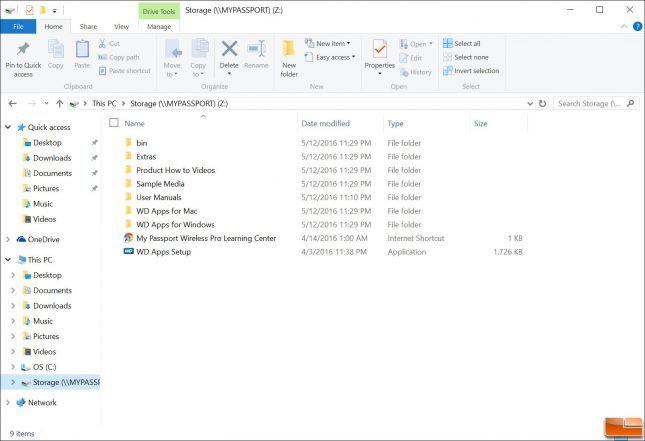Image resolution: width=645 pixels, height=441 pixels.
Task: Click the properties checkmark in title bar
Action: pos(29,9)
